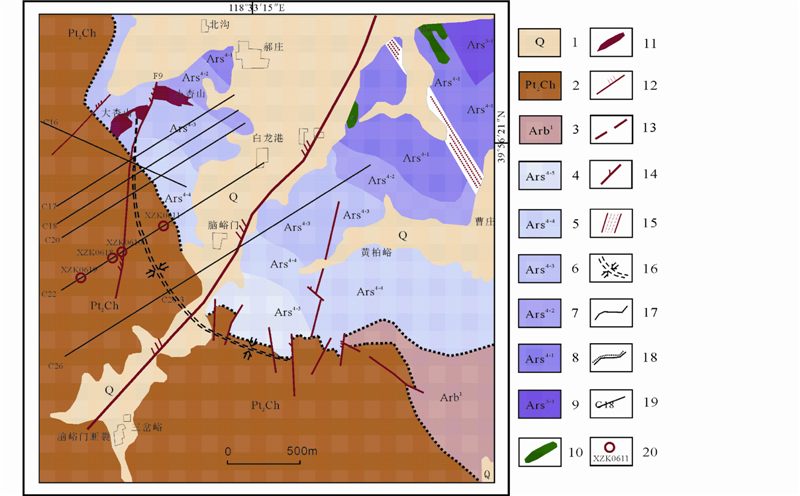This screenshot has height=496, width=800.
Task: Click the F9 fault label on map
Action: coord(157,76)
